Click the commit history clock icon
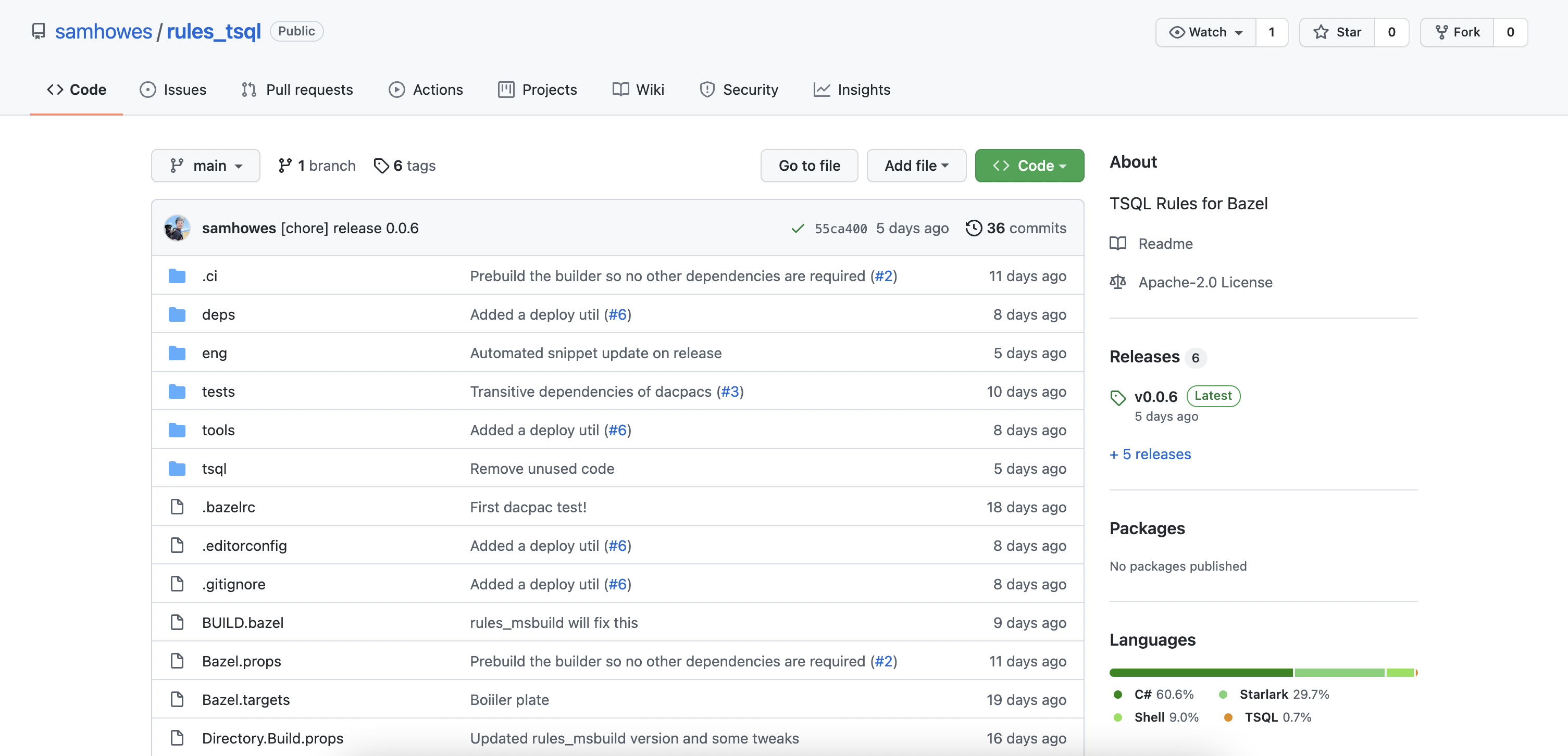This screenshot has height=756, width=1568. point(973,228)
